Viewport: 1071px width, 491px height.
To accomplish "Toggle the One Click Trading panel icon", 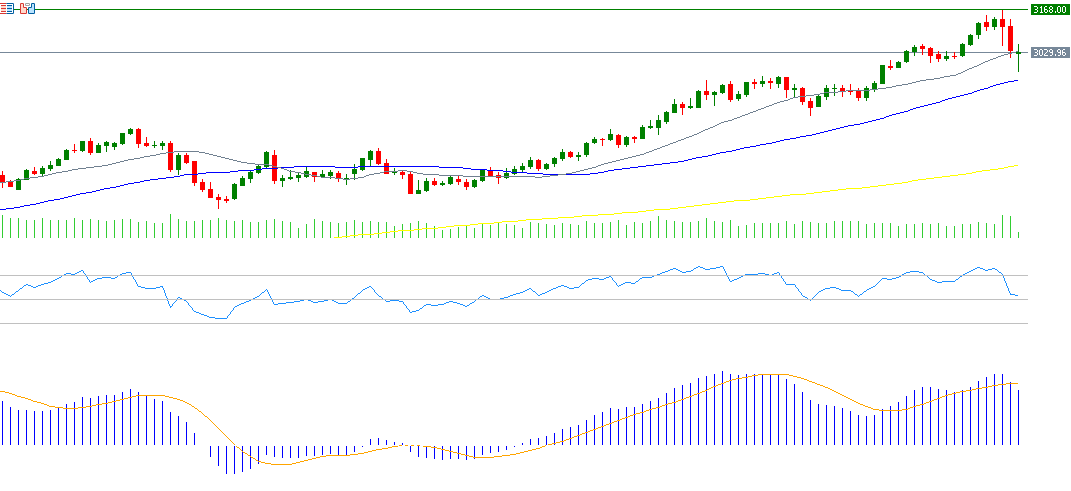I will click(26, 8).
